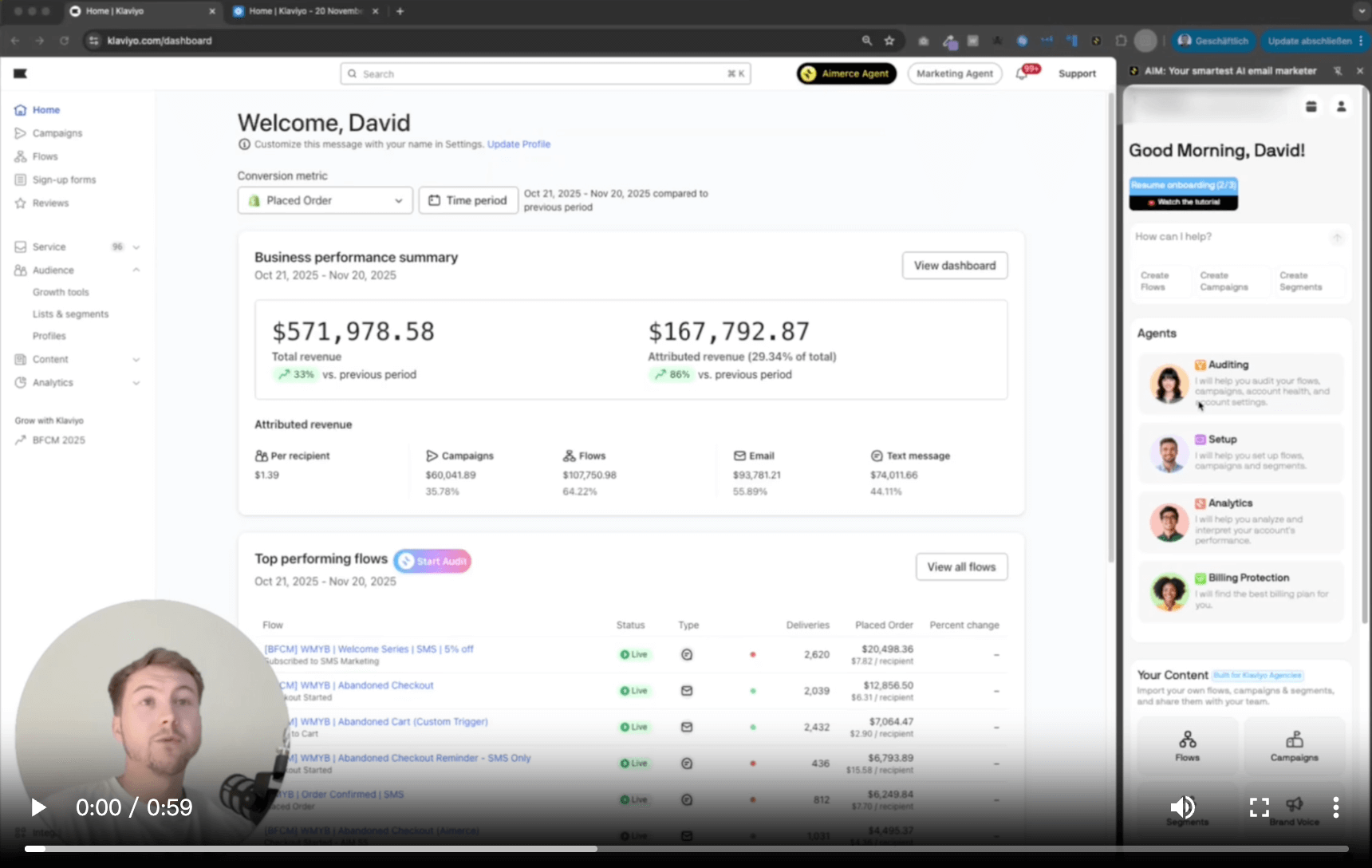Select the Flows icon under Your Content
The height and width of the screenshot is (868, 1372).
1187,740
